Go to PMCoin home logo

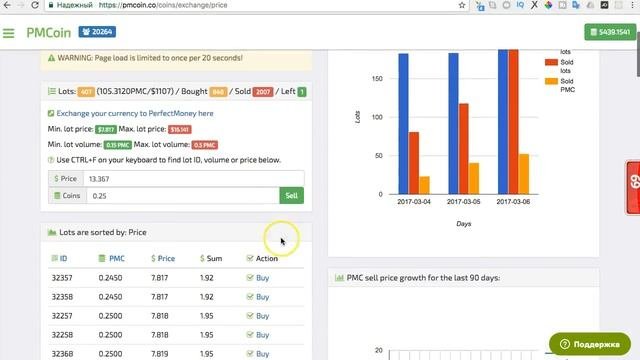click(49, 33)
